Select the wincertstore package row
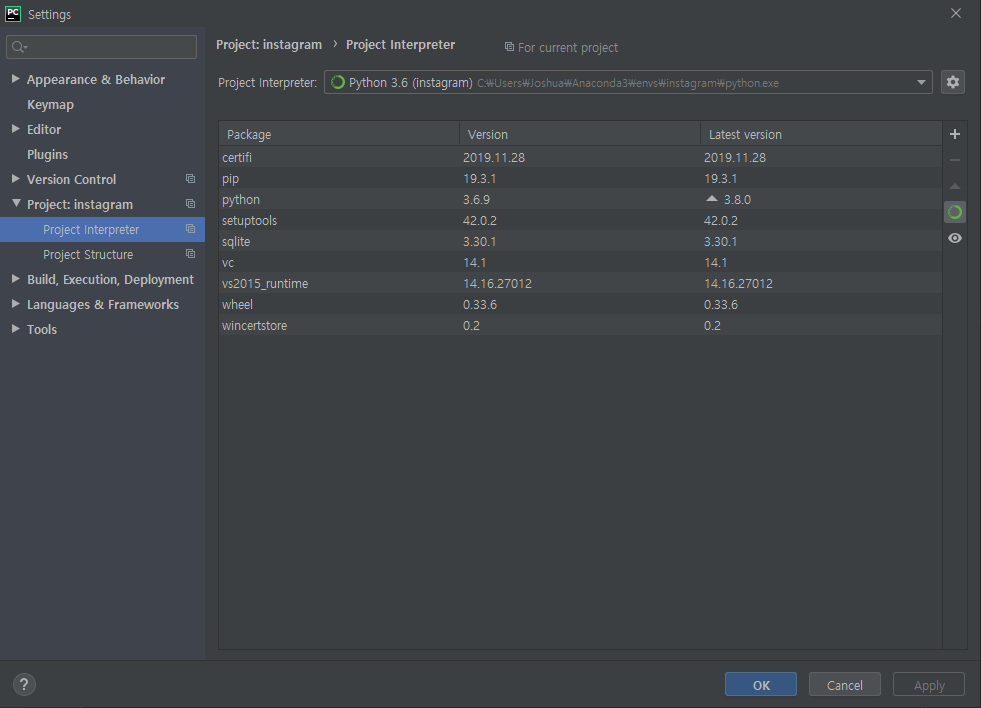The width and height of the screenshot is (981, 708). pos(580,325)
